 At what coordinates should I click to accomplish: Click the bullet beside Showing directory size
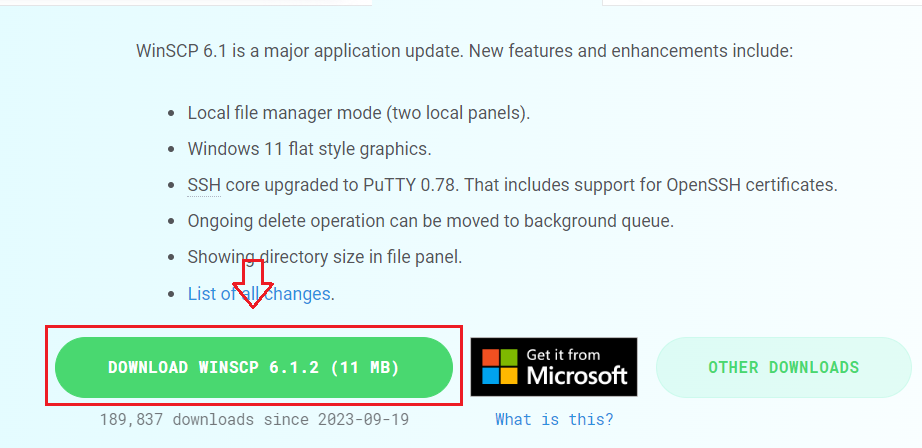click(x=171, y=258)
